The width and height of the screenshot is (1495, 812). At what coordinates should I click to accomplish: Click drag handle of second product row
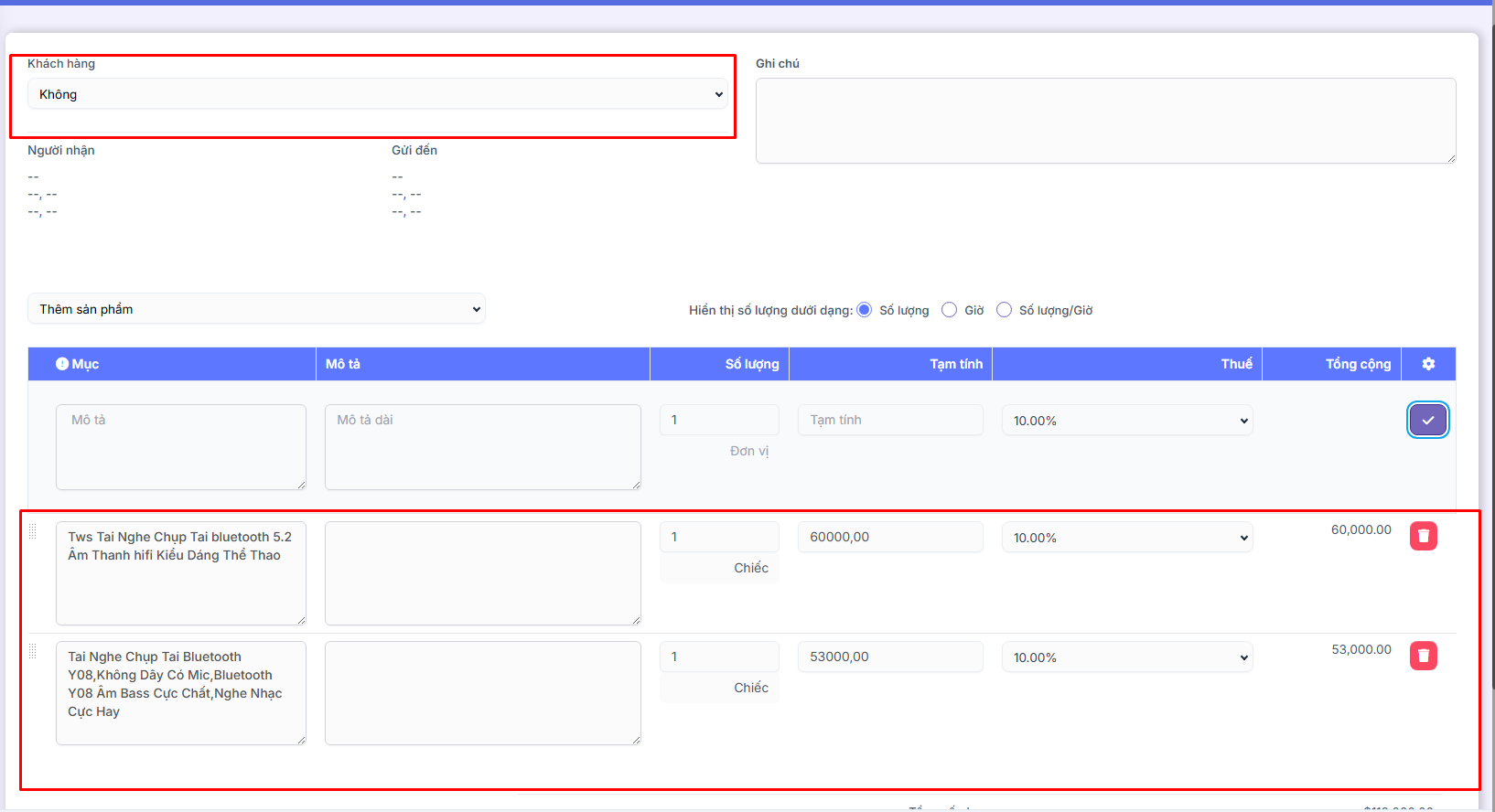[x=33, y=651]
